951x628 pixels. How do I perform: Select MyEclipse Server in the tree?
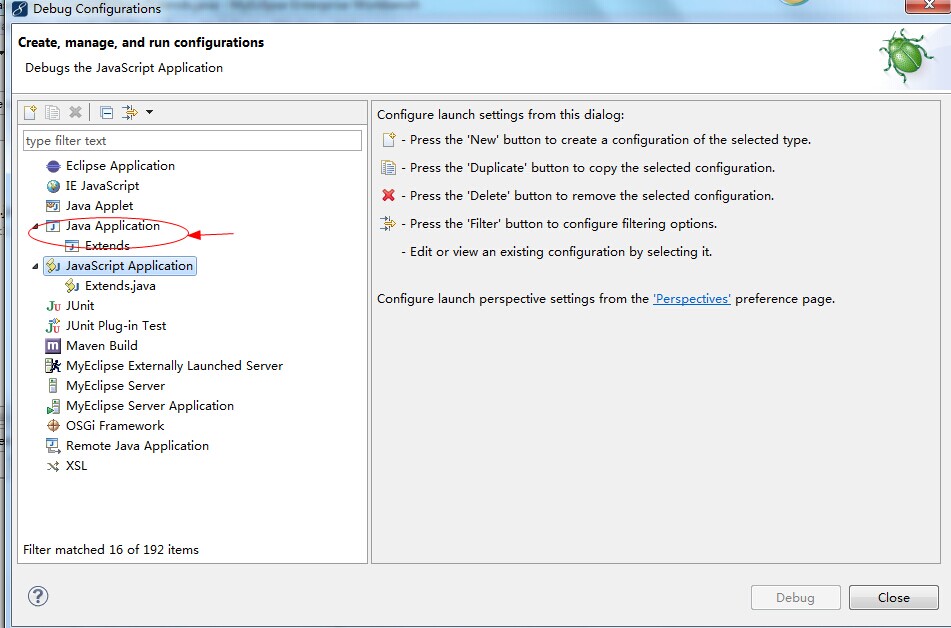tap(115, 386)
